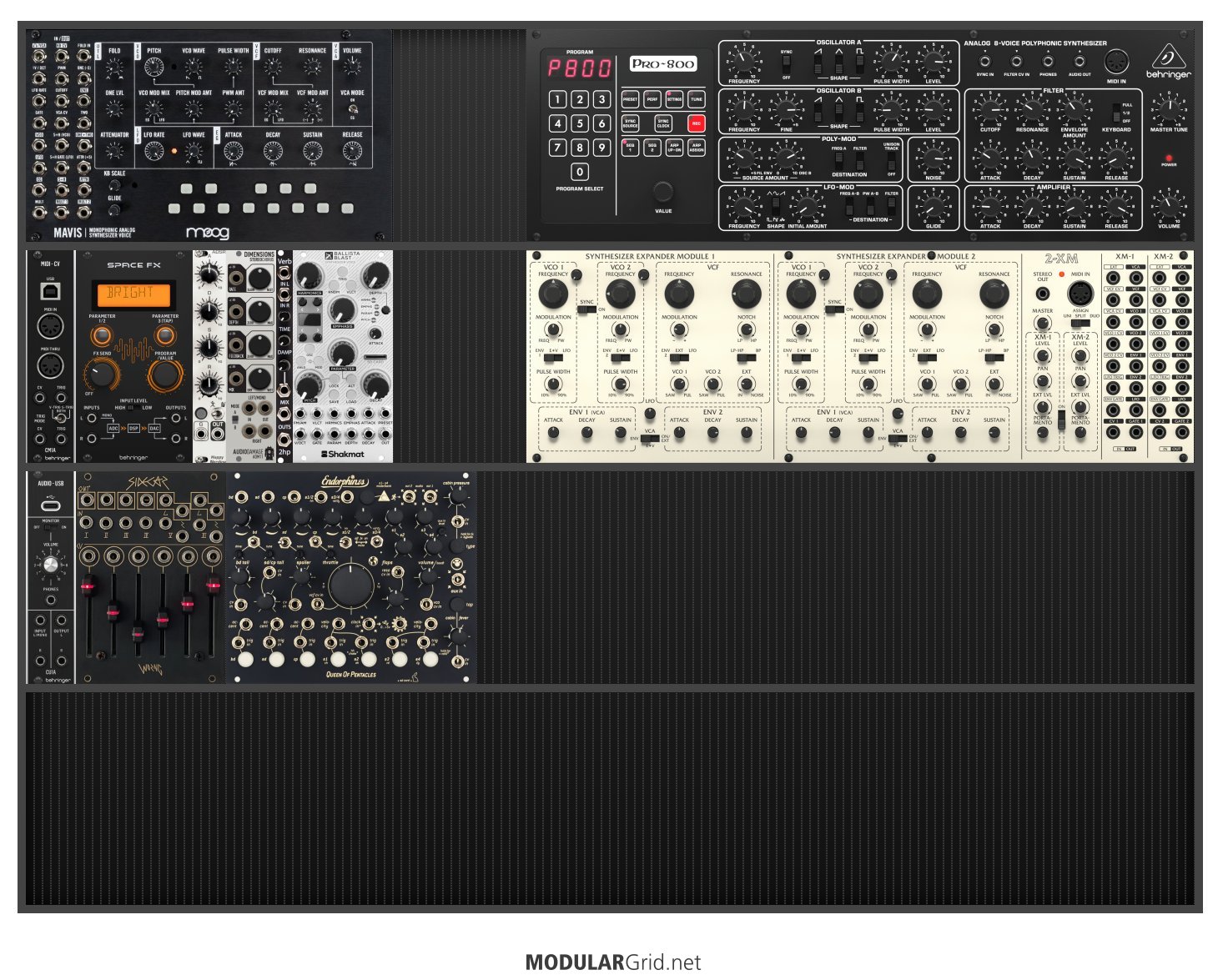Click the Space FX title on the Behringer module
1228x980 pixels.
(133, 265)
